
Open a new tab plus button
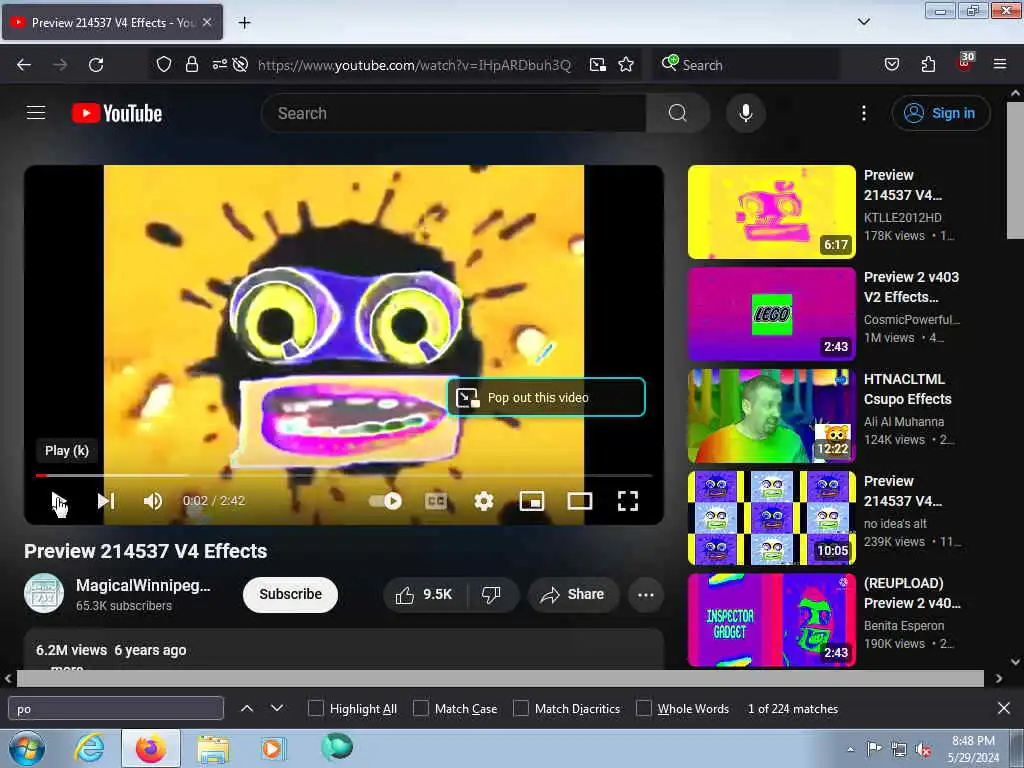(x=244, y=23)
